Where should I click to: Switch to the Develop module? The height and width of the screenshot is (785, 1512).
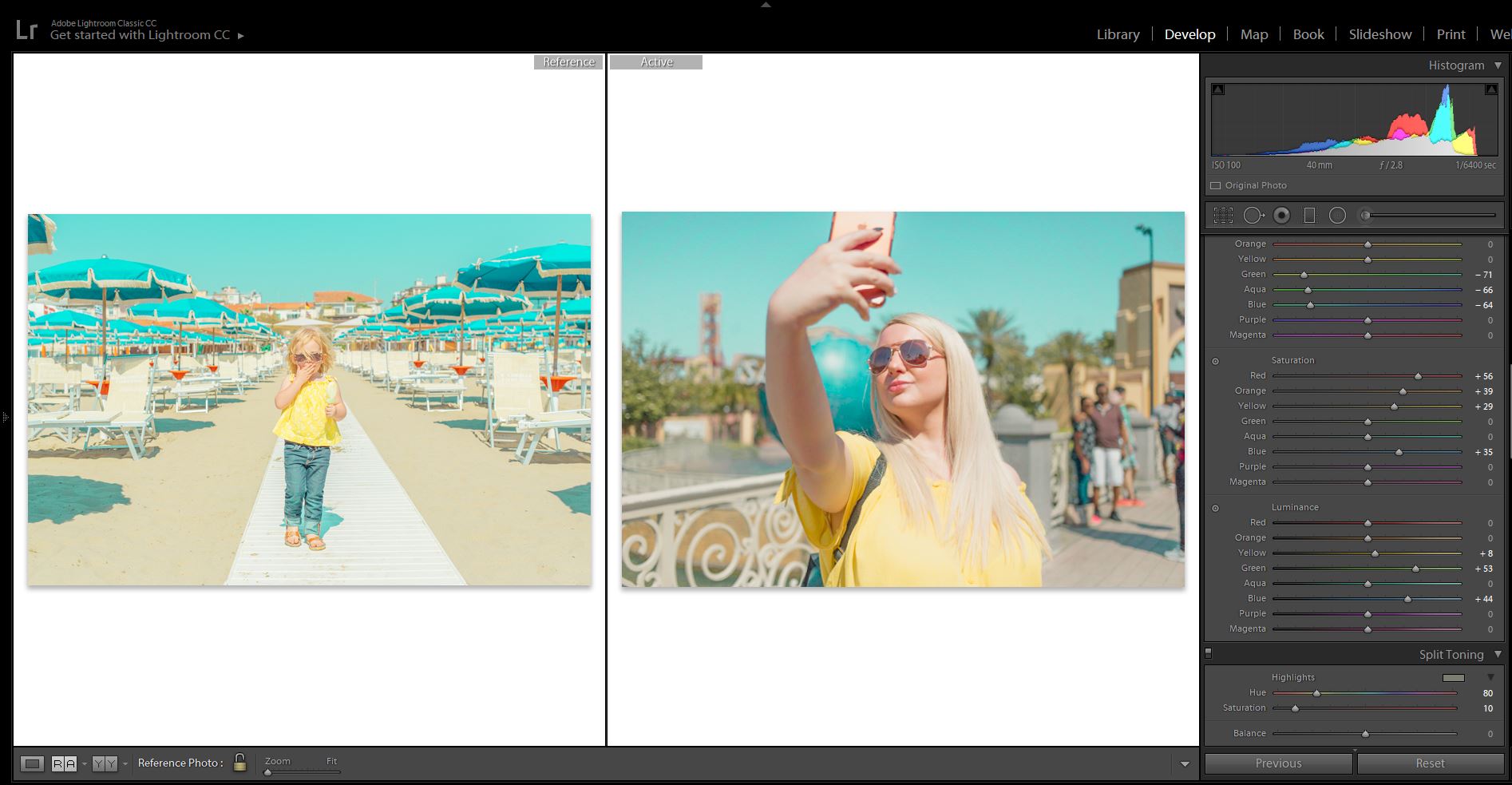tap(1189, 34)
